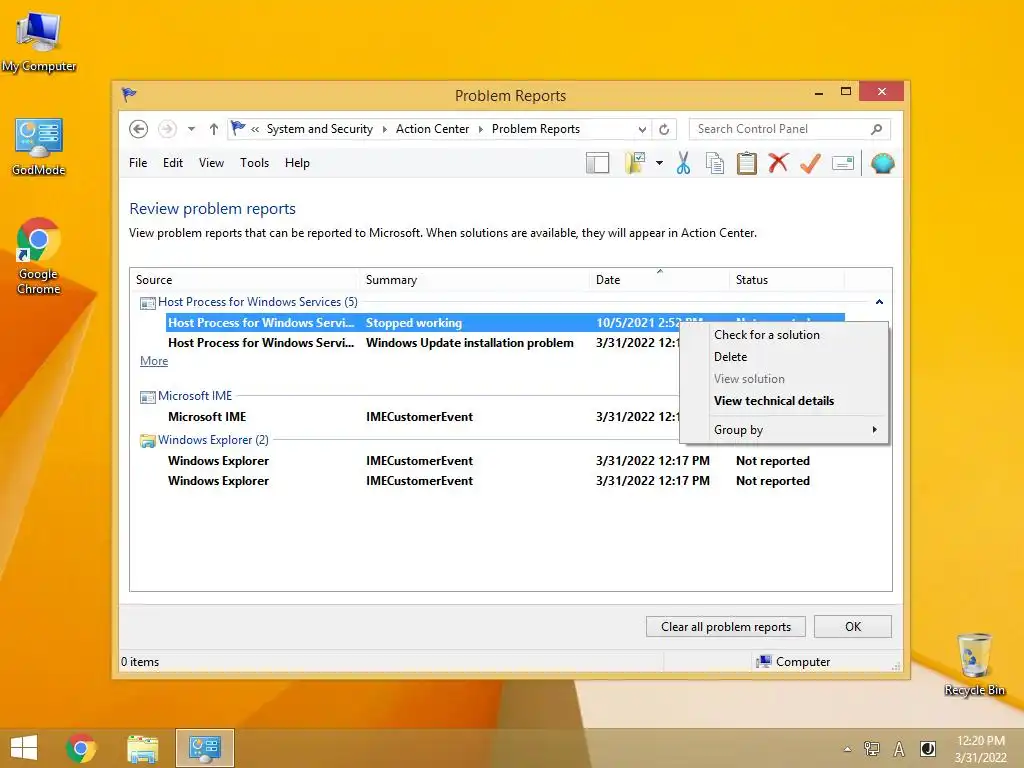Screen dimensions: 1024x768
Task: Click System and Security breadcrumb
Action: coord(320,129)
